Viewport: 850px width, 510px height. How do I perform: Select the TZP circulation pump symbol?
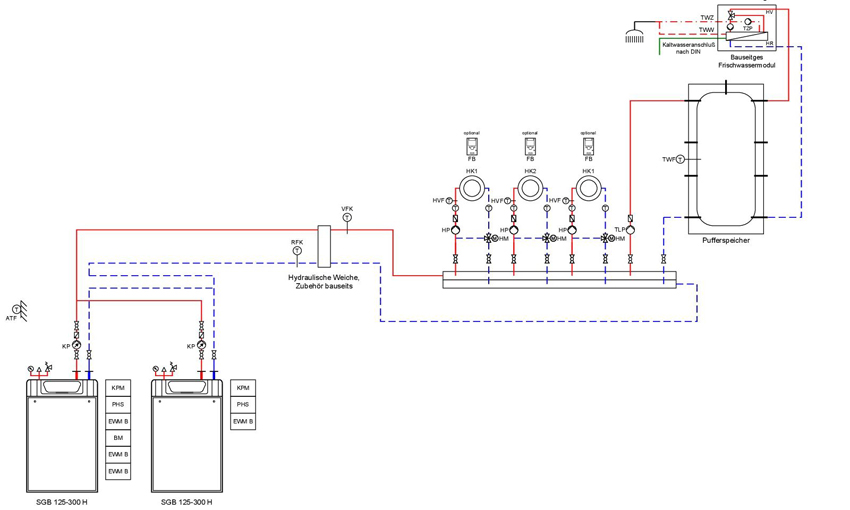click(748, 22)
